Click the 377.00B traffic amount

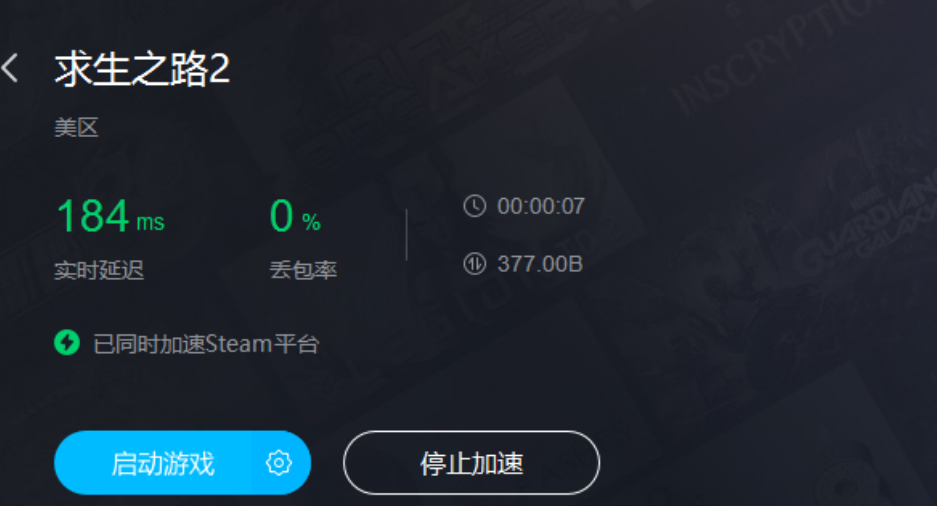point(540,263)
